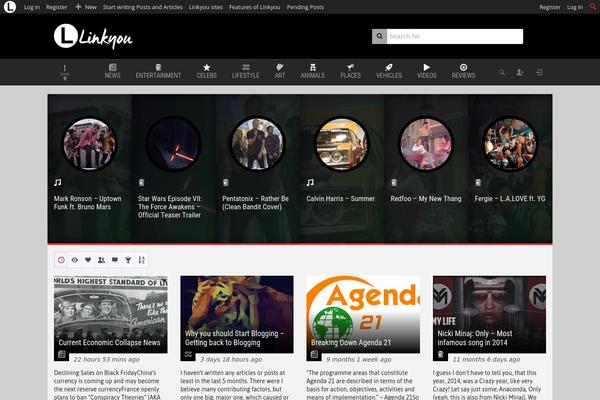Screen dimensions: 600x400
Task: Click the login door icon in navigation
Action: click(539, 72)
